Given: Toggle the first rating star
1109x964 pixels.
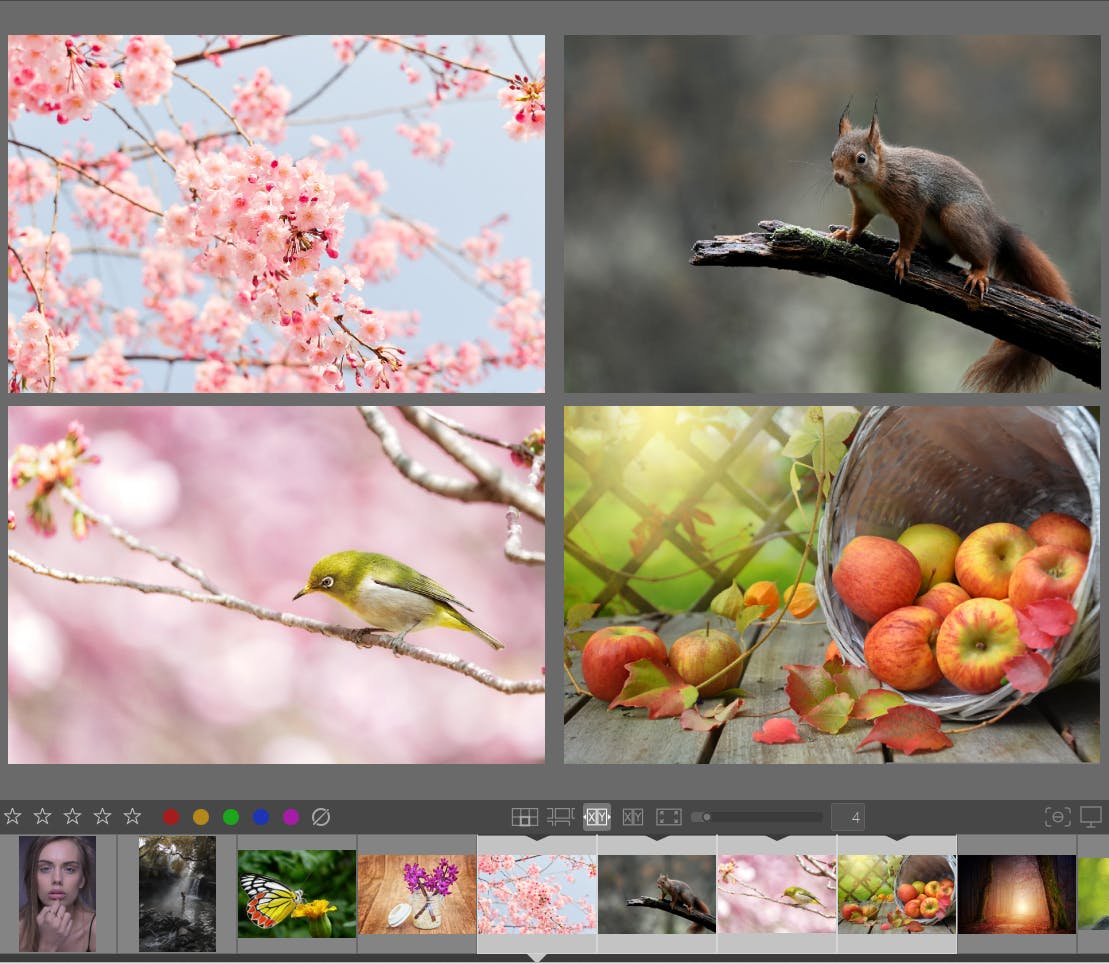Looking at the screenshot, I should tap(15, 816).
